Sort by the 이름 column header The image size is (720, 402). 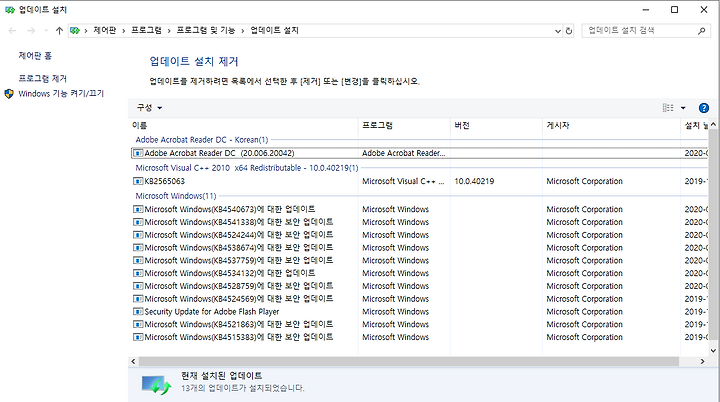point(244,125)
